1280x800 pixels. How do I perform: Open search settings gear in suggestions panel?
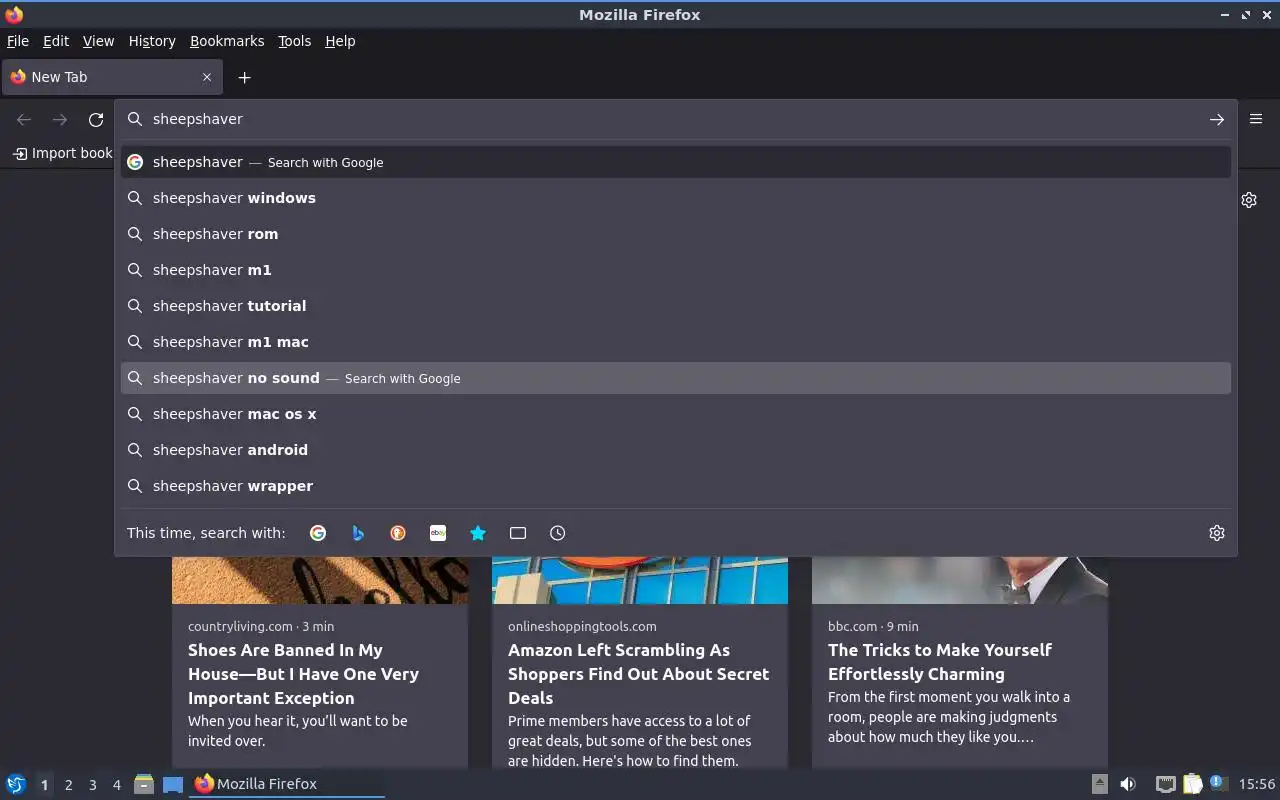click(x=1217, y=533)
